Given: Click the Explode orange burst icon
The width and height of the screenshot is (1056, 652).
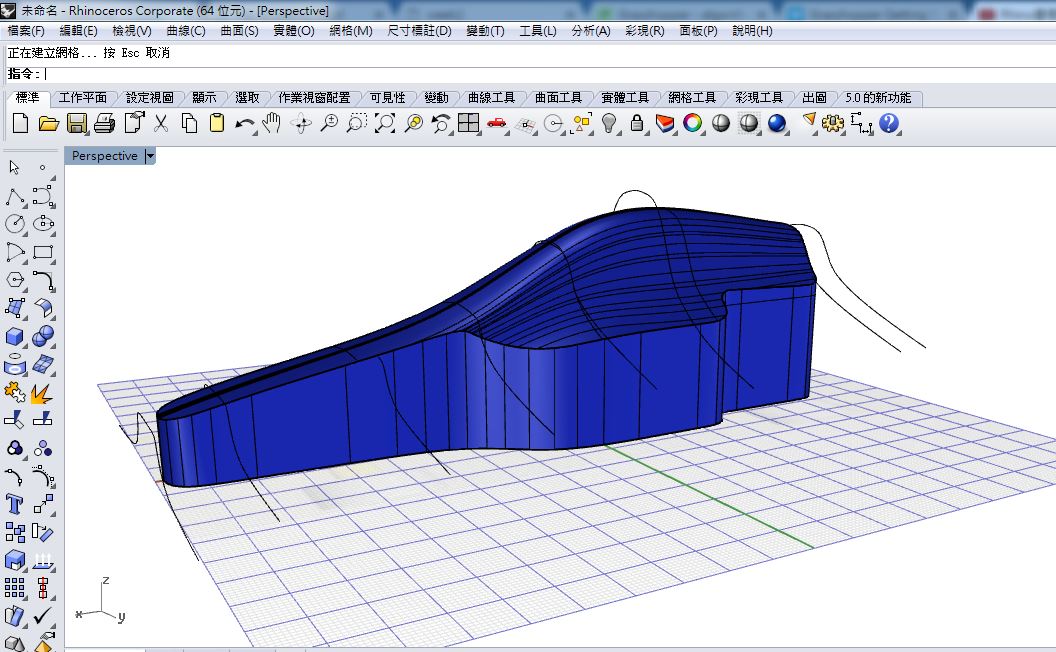Looking at the screenshot, I should tap(43, 393).
